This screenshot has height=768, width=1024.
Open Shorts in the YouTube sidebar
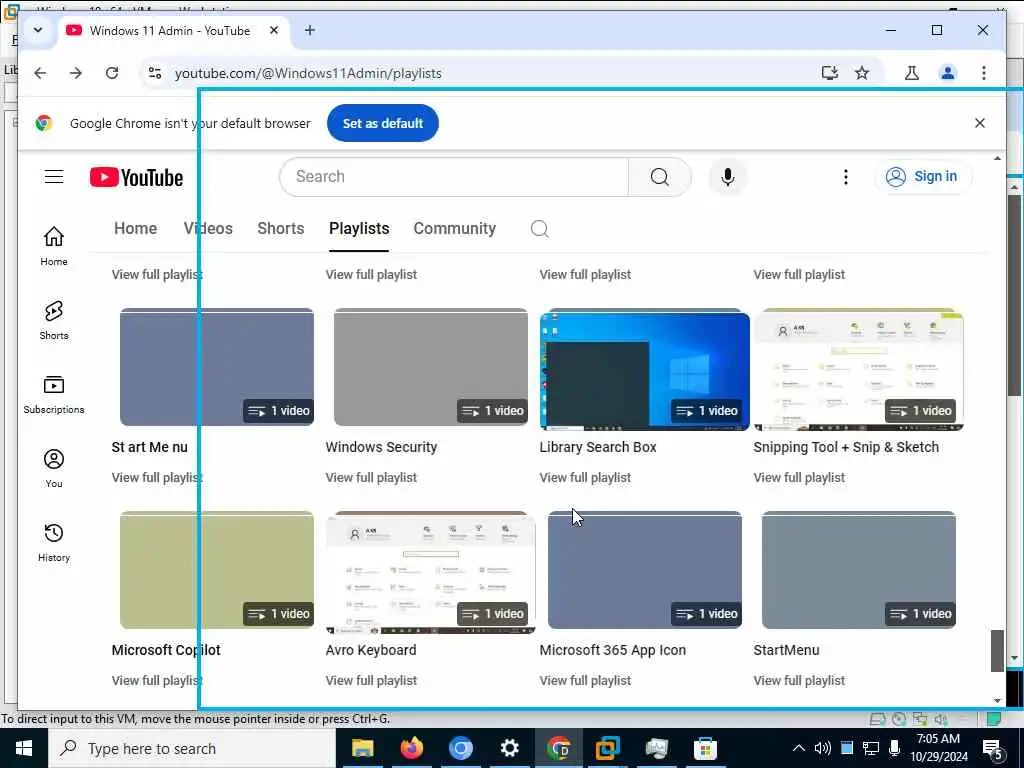click(x=54, y=320)
